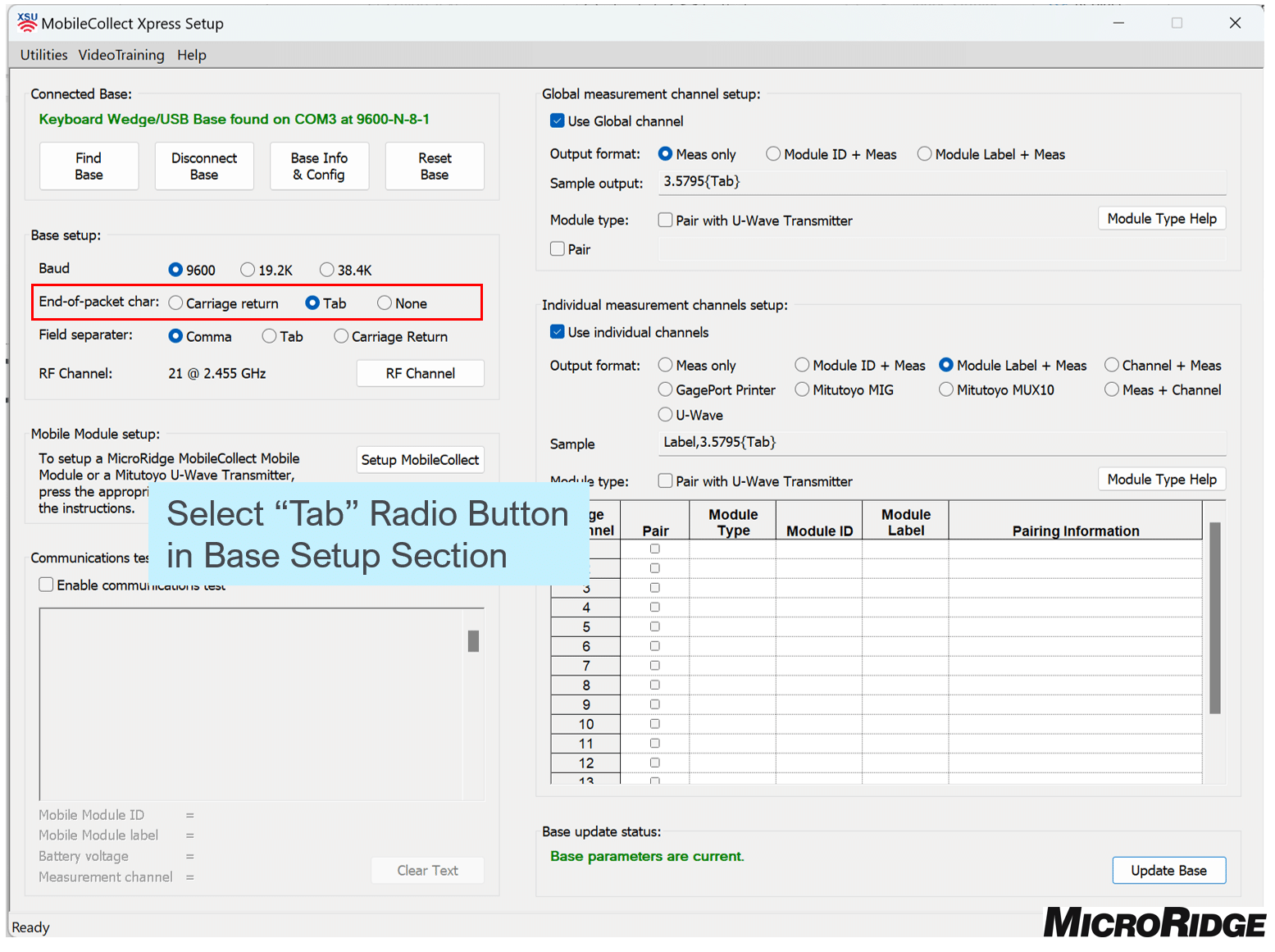Check the Pair box for channel 4

(x=655, y=608)
